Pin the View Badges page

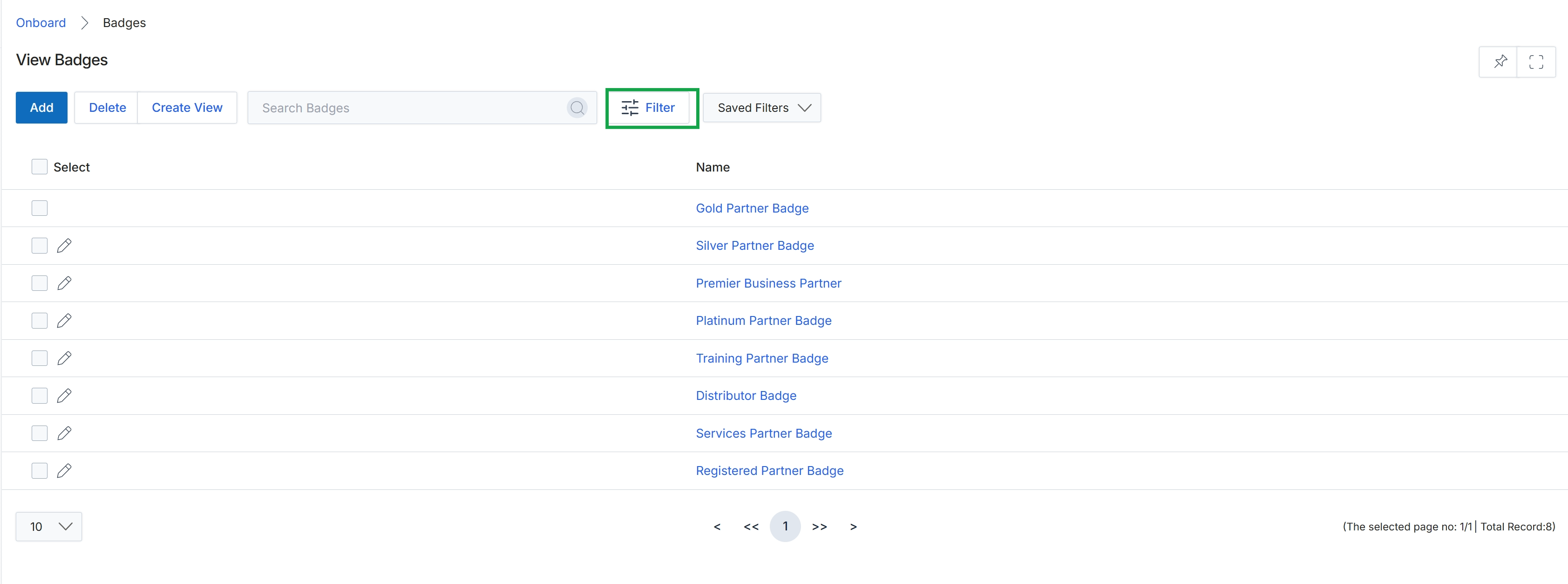(x=1500, y=62)
